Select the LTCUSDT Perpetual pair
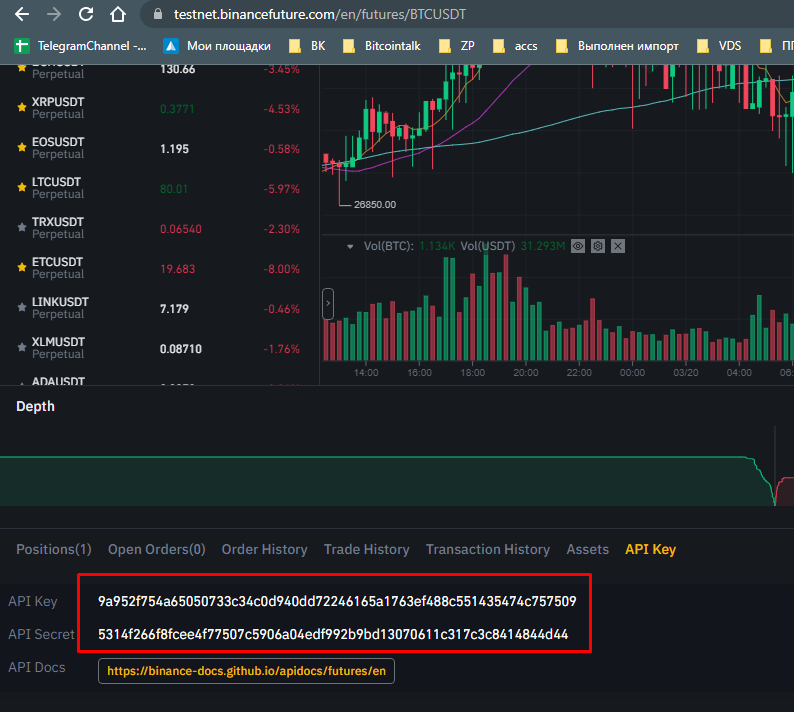Viewport: 794px width, 712px height. (x=58, y=188)
